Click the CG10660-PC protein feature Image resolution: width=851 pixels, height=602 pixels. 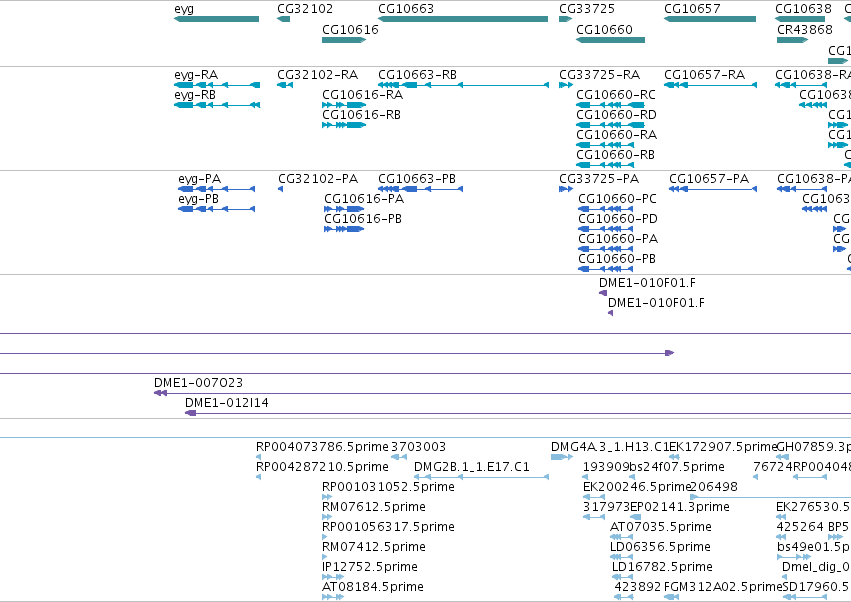point(606,209)
